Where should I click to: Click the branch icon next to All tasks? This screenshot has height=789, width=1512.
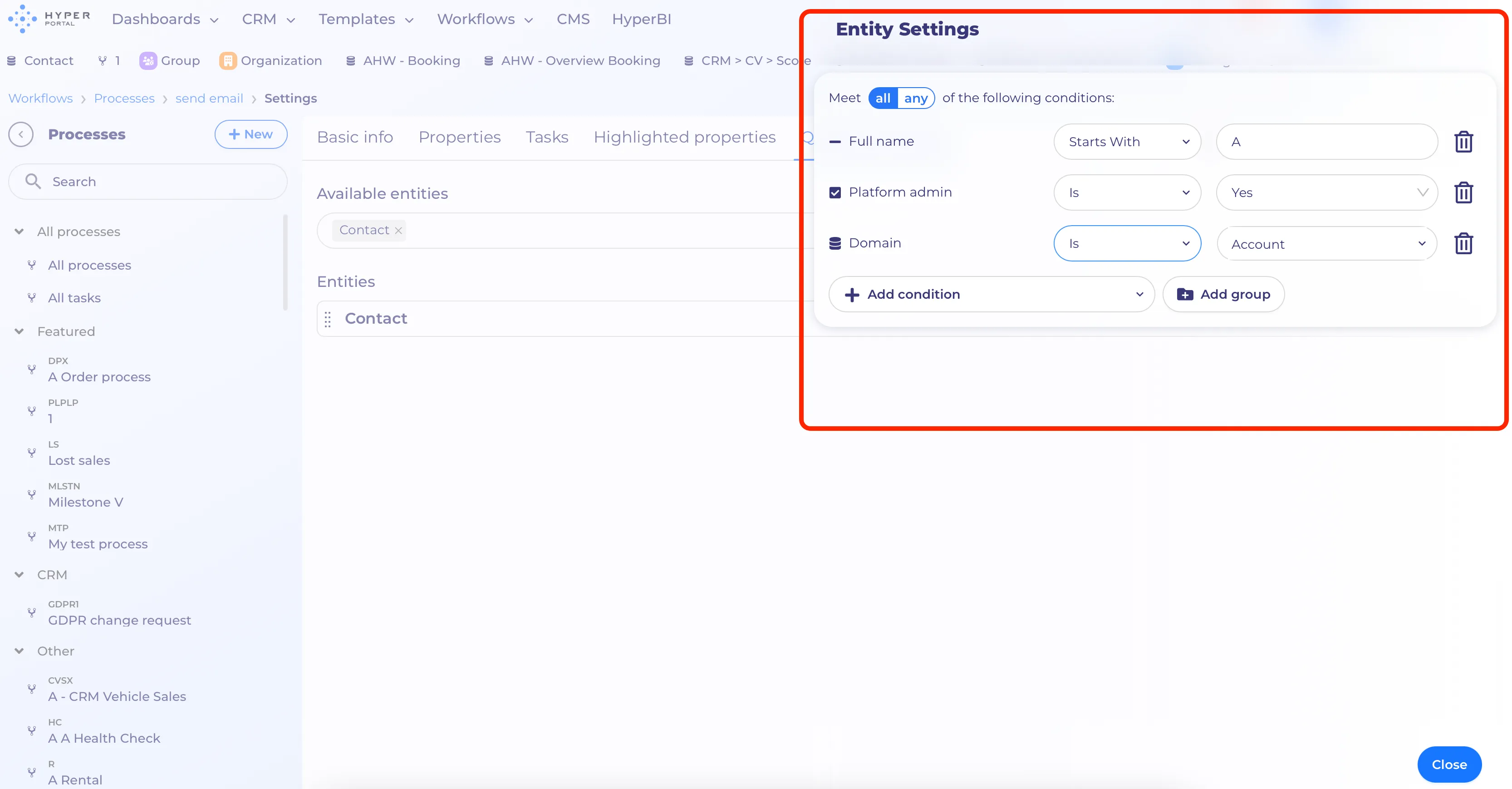(32, 298)
